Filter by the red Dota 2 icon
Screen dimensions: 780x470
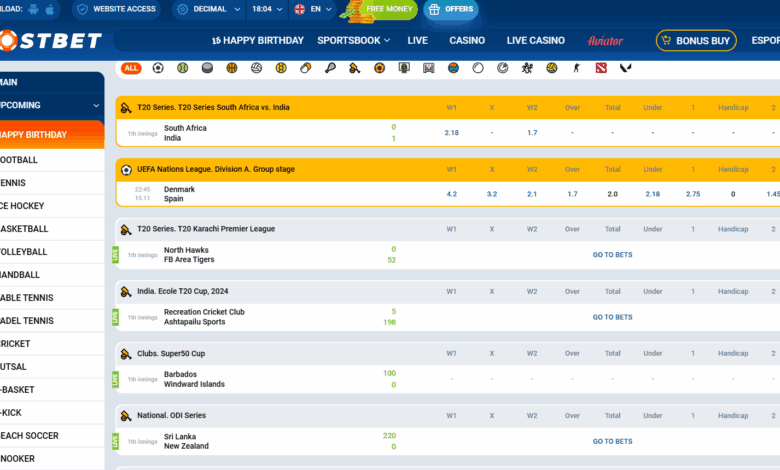click(601, 68)
